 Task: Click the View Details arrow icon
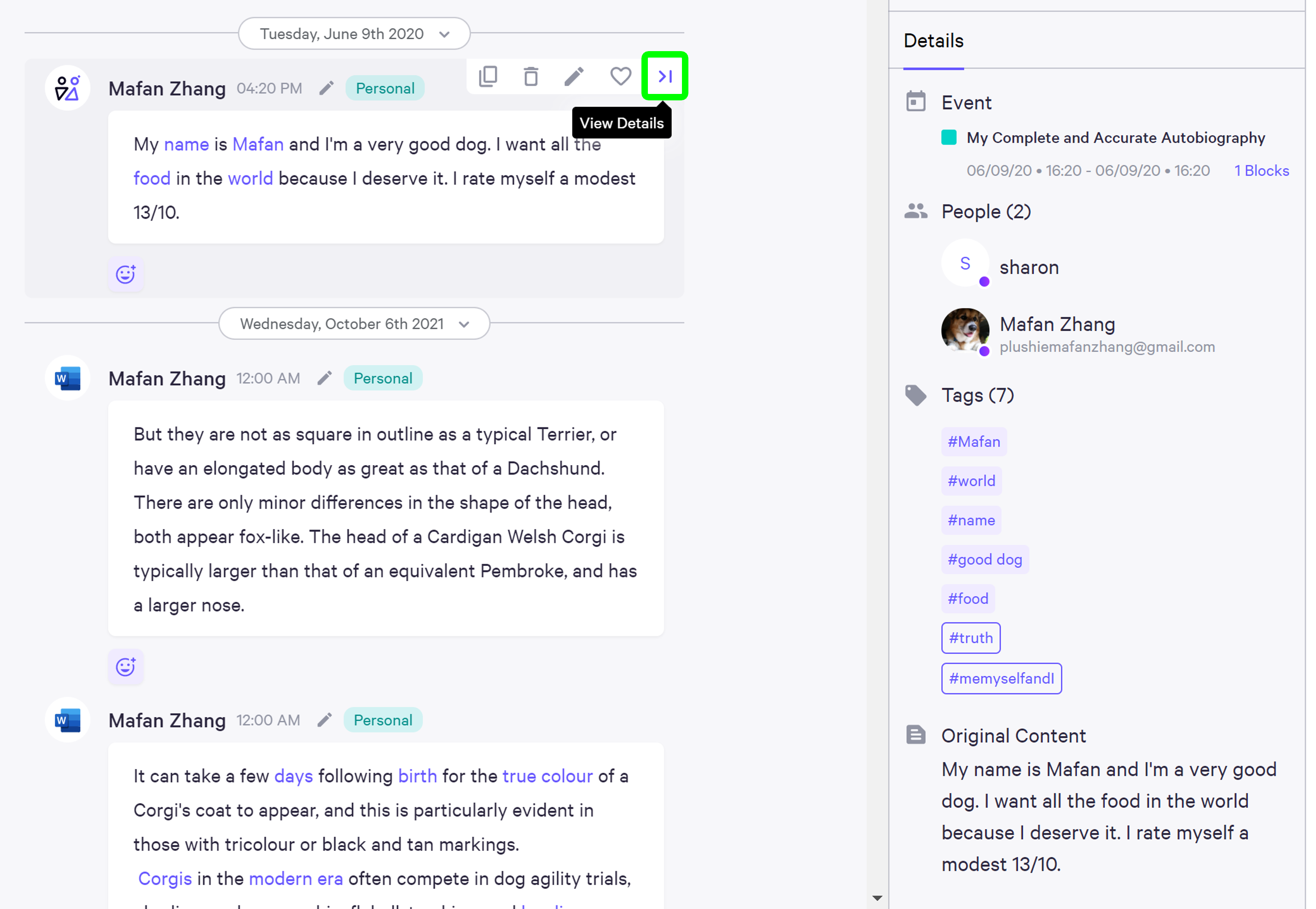tap(664, 76)
